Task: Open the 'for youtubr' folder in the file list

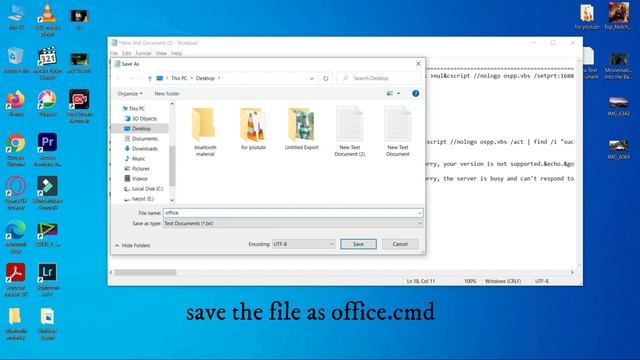Action: [253, 129]
